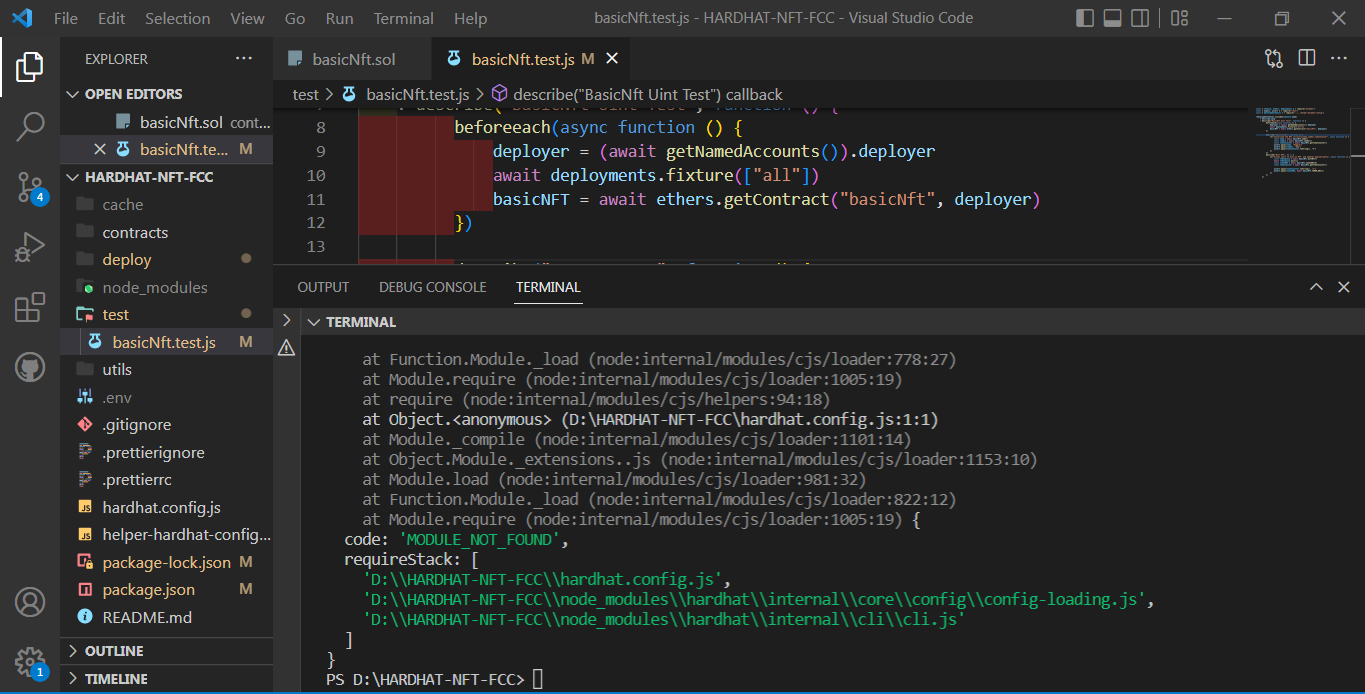Maximize the panel with the up chevron
This screenshot has width=1365, height=694.
pyautogui.click(x=1316, y=287)
